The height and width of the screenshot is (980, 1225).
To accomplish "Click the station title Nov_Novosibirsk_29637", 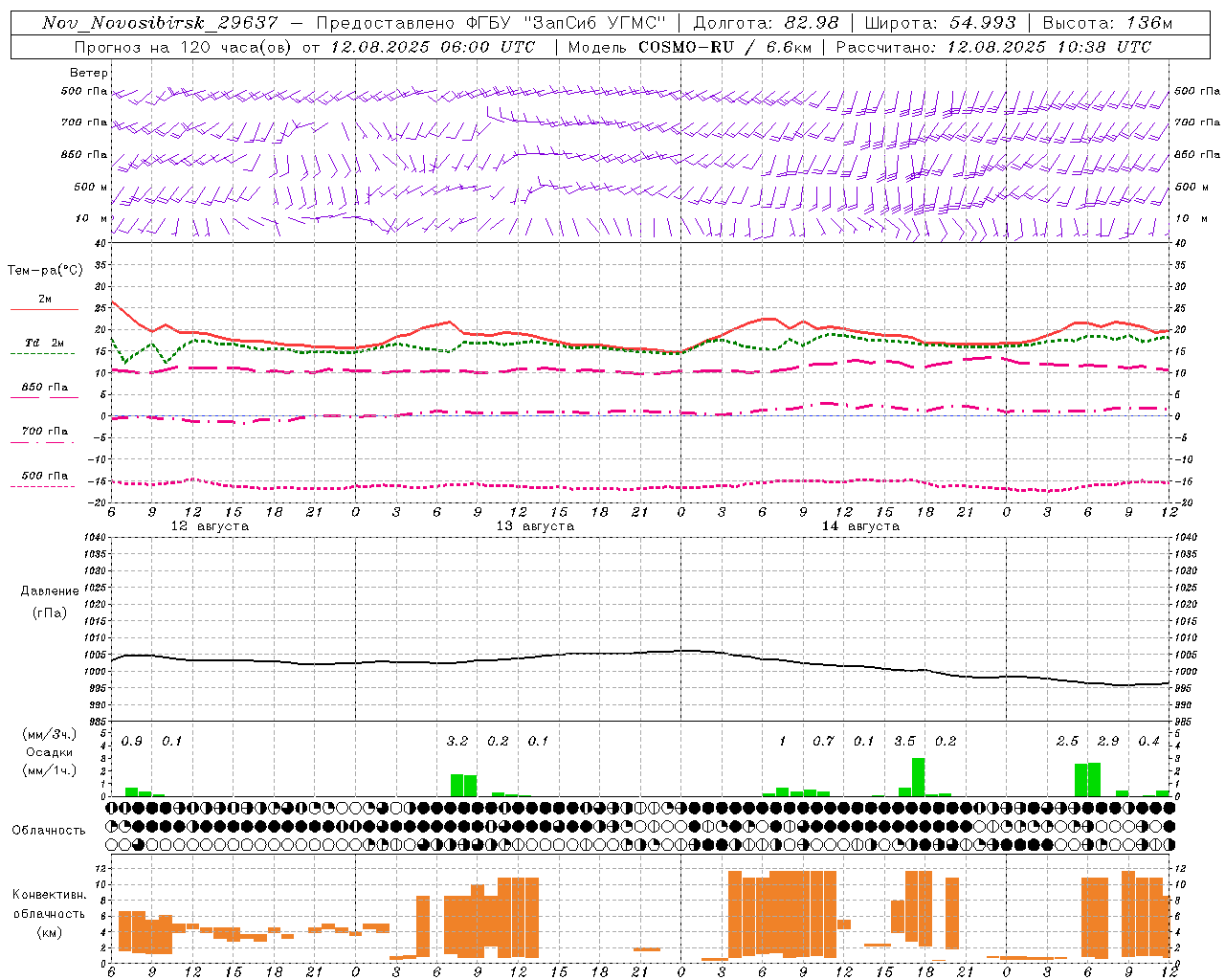I will 160,23.
